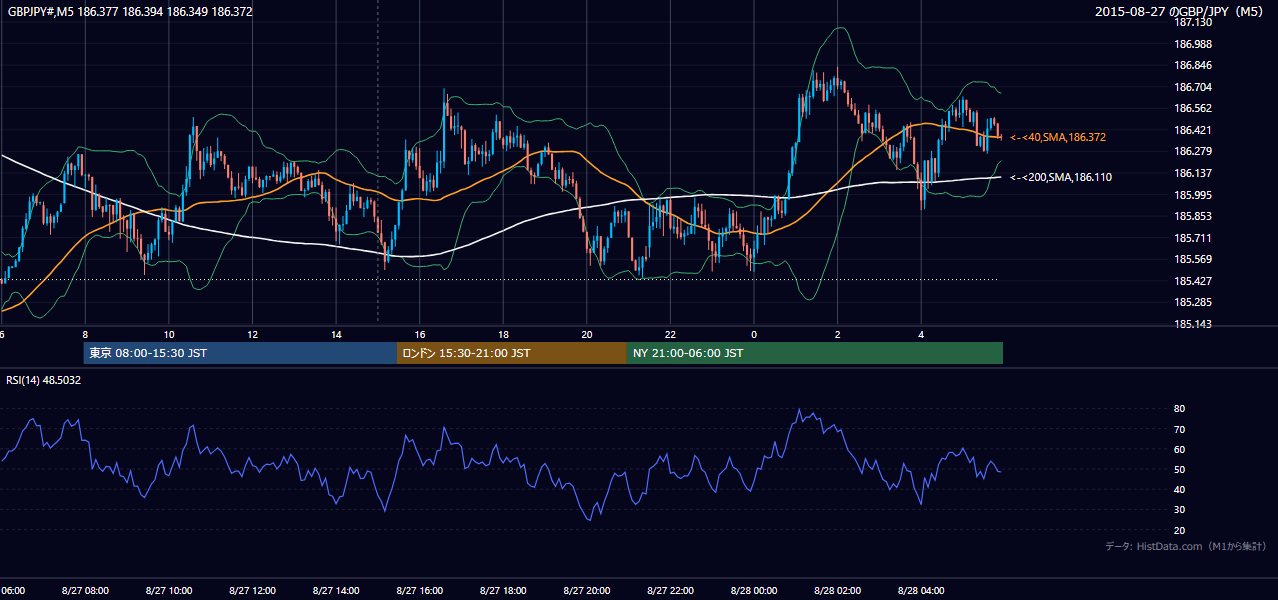Click price axis value 186.137

[1194, 173]
